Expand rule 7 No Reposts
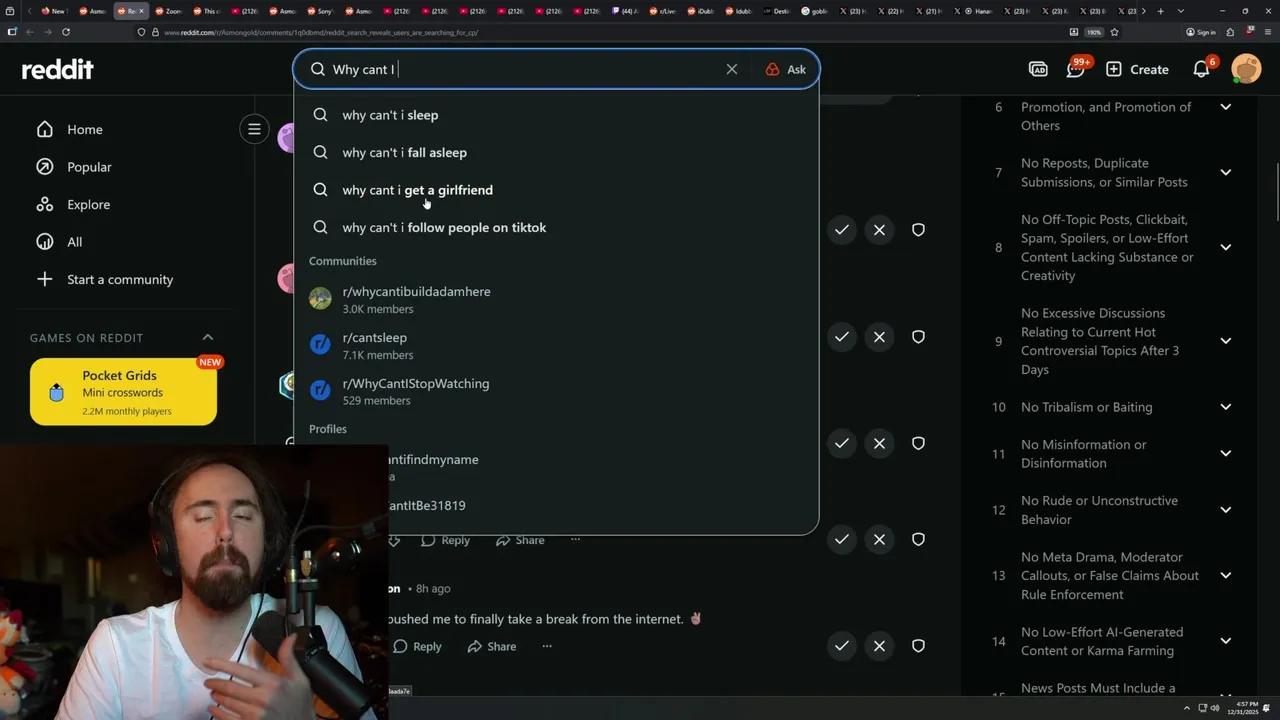 [1225, 172]
